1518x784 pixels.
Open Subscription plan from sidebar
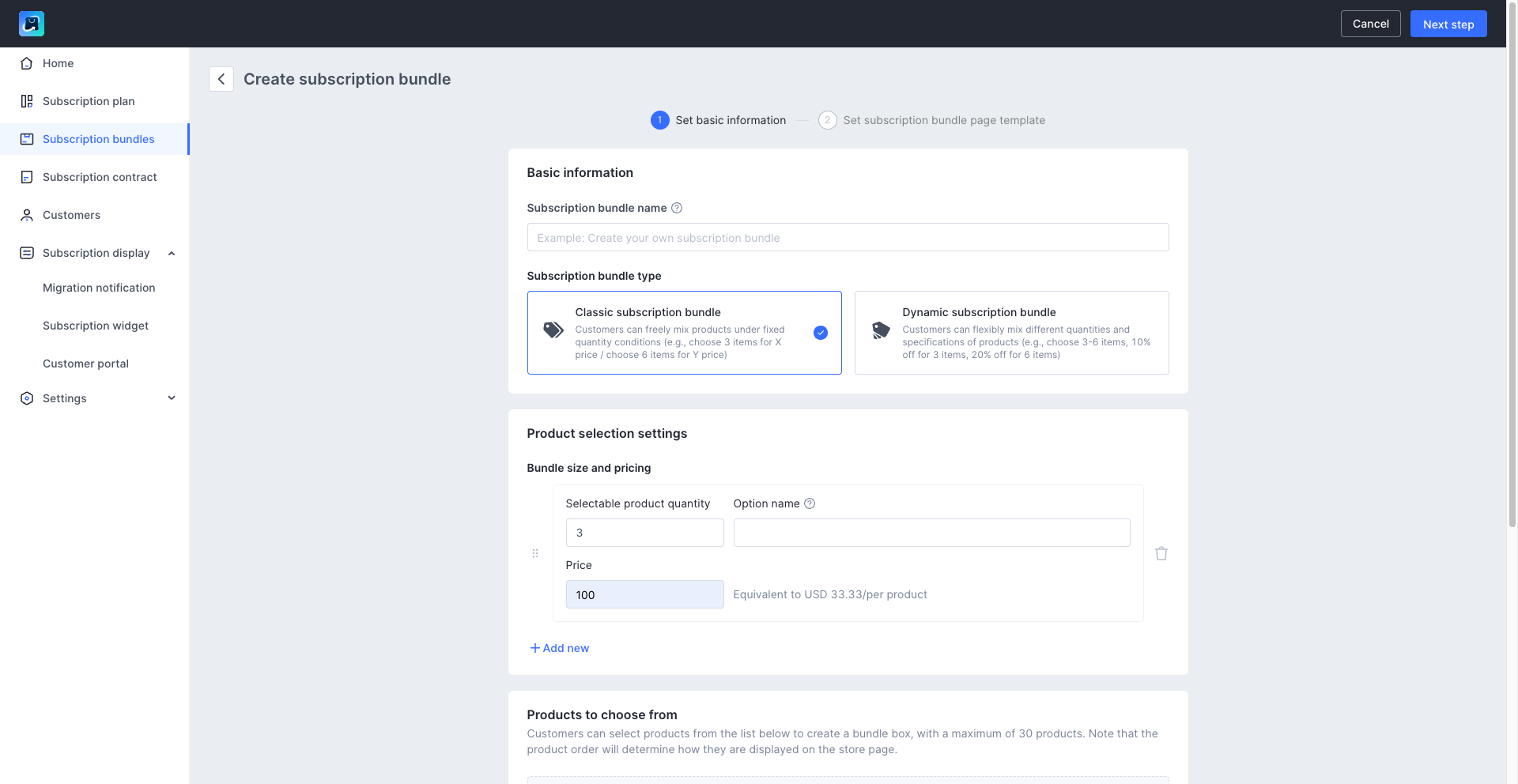tap(89, 101)
